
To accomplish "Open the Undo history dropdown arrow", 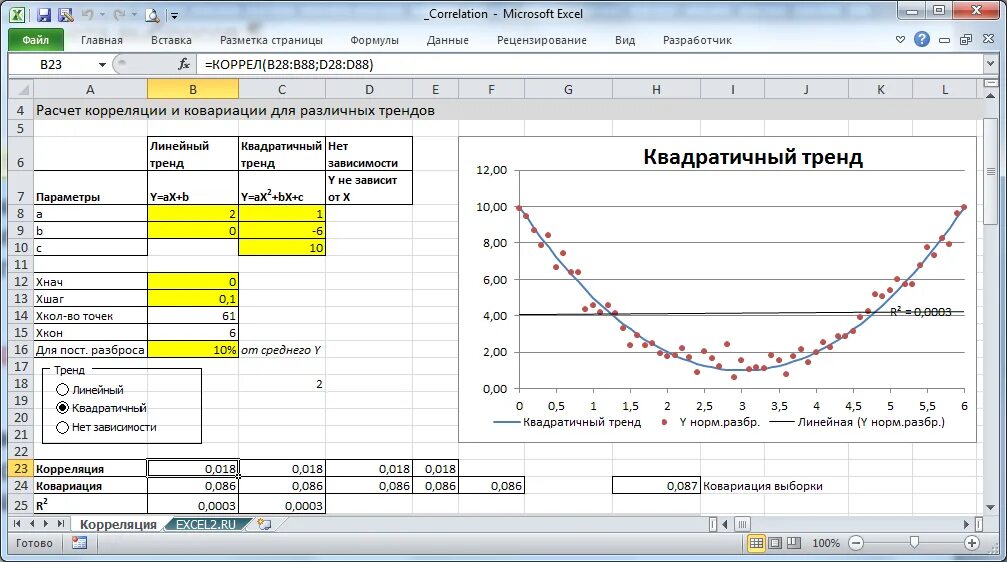I will pyautogui.click(x=103, y=14).
